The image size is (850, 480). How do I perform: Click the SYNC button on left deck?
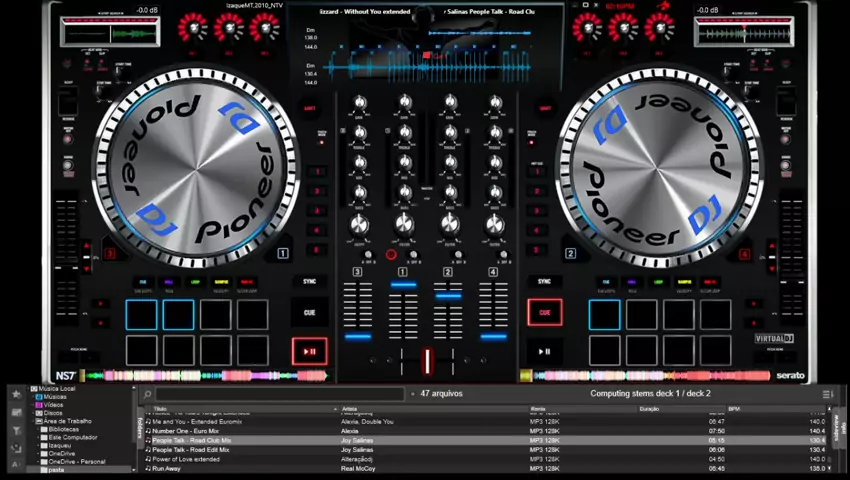pyautogui.click(x=309, y=282)
